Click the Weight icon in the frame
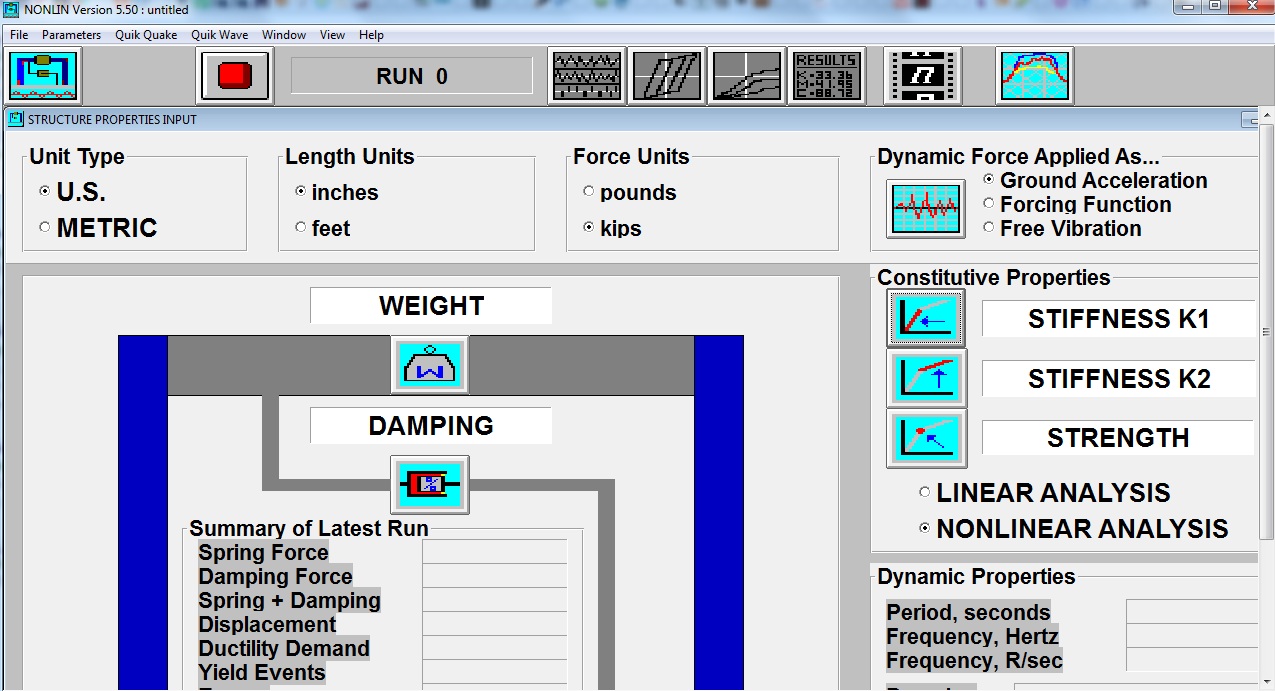 430,365
